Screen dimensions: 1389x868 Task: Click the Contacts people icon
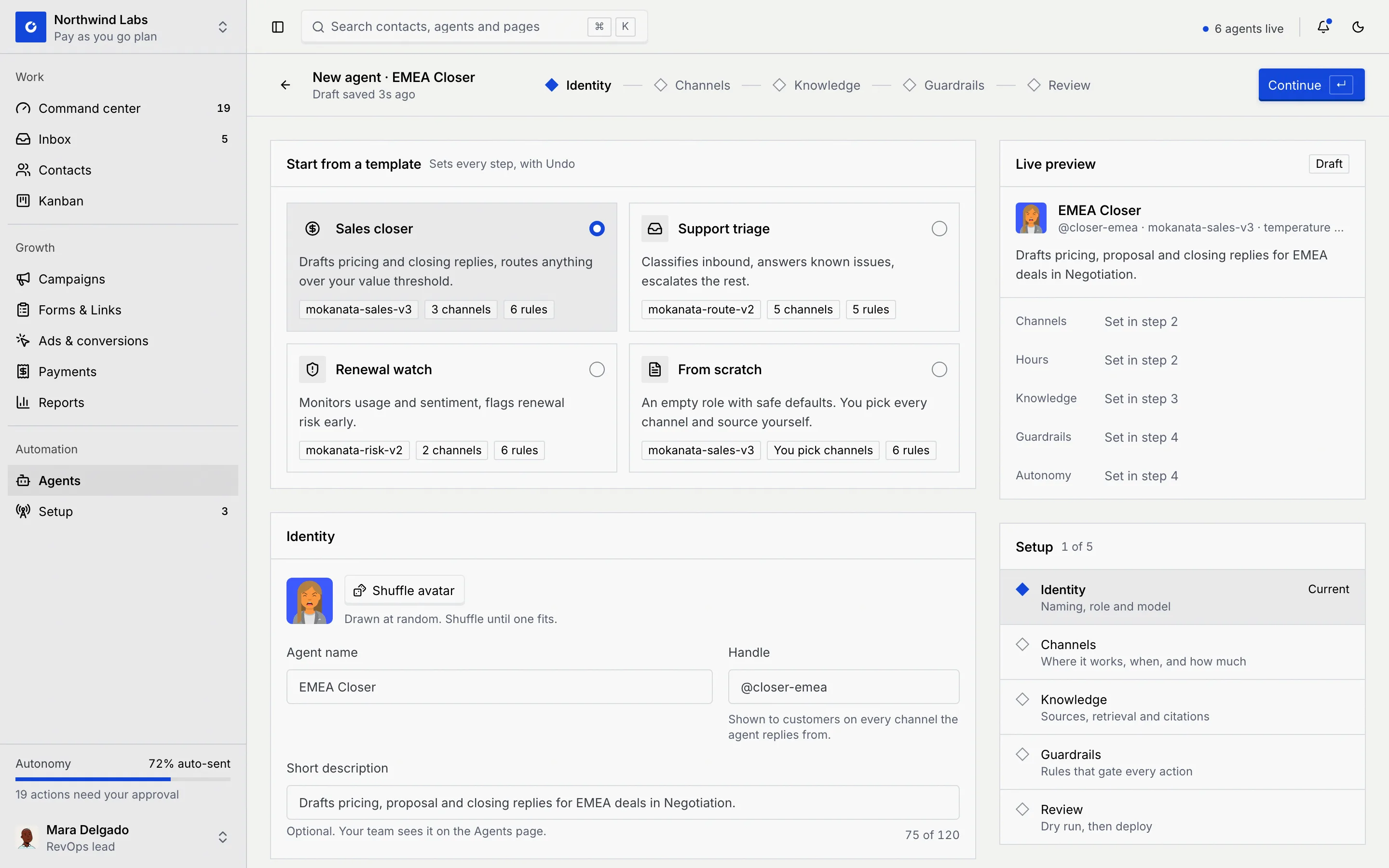click(x=23, y=170)
